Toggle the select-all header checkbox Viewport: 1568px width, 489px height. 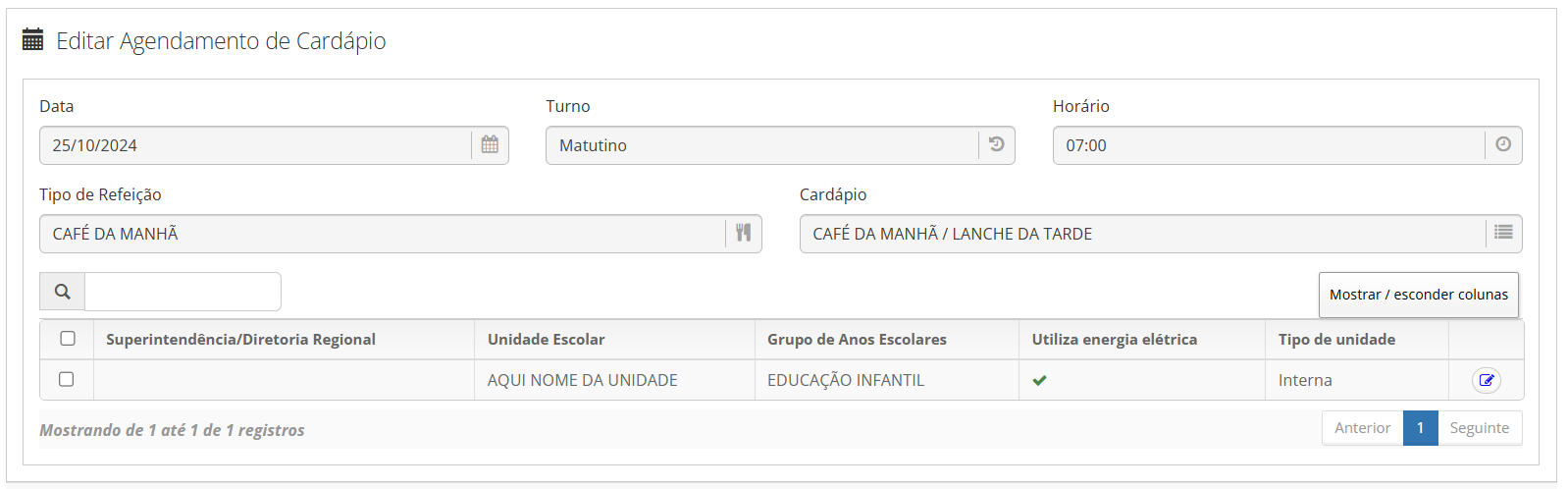[68, 339]
